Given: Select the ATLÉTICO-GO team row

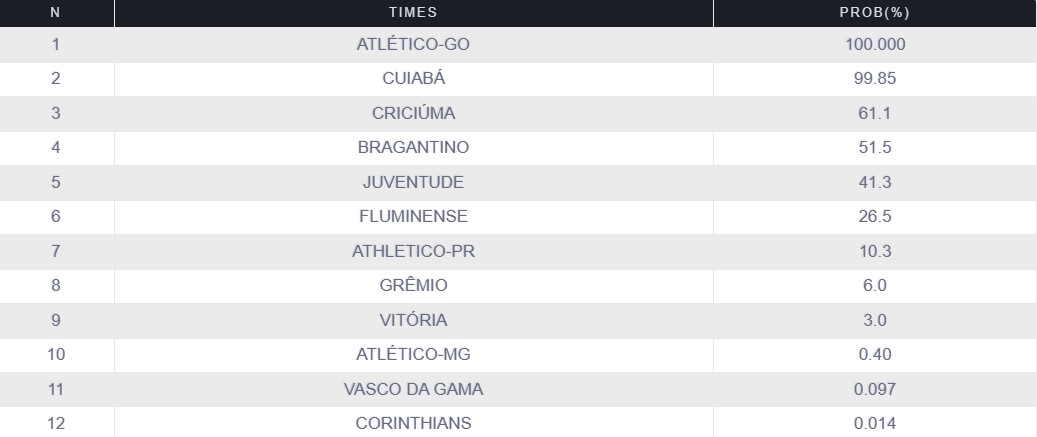Looking at the screenshot, I should 518,45.
